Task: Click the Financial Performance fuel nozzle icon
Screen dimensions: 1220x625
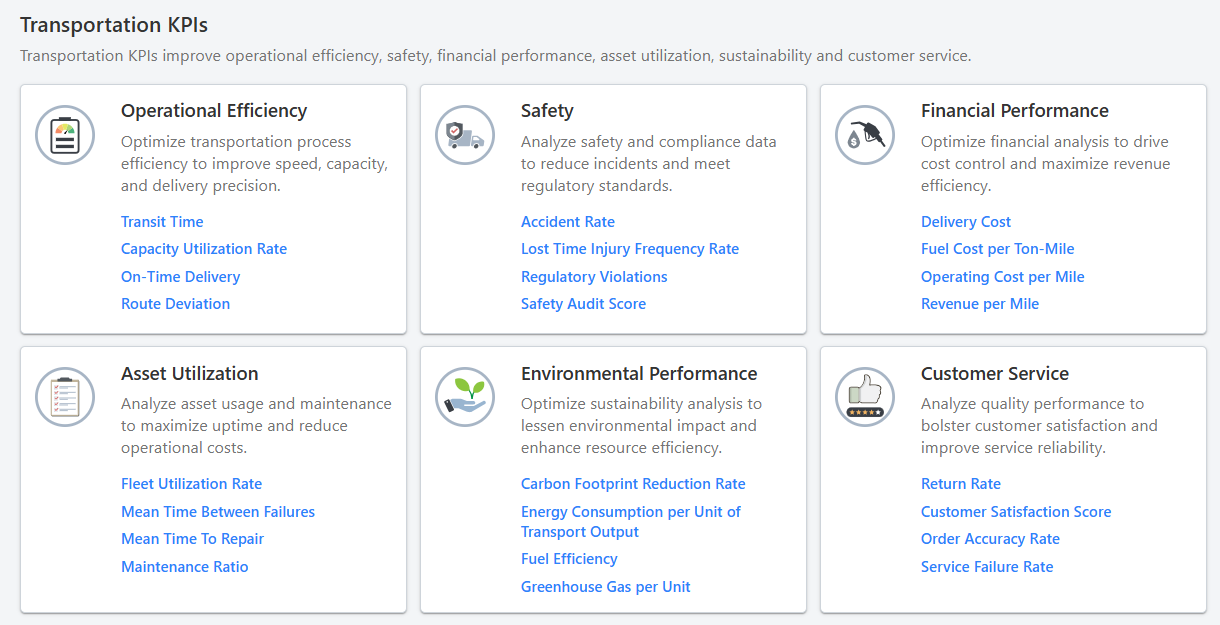Action: [x=865, y=135]
